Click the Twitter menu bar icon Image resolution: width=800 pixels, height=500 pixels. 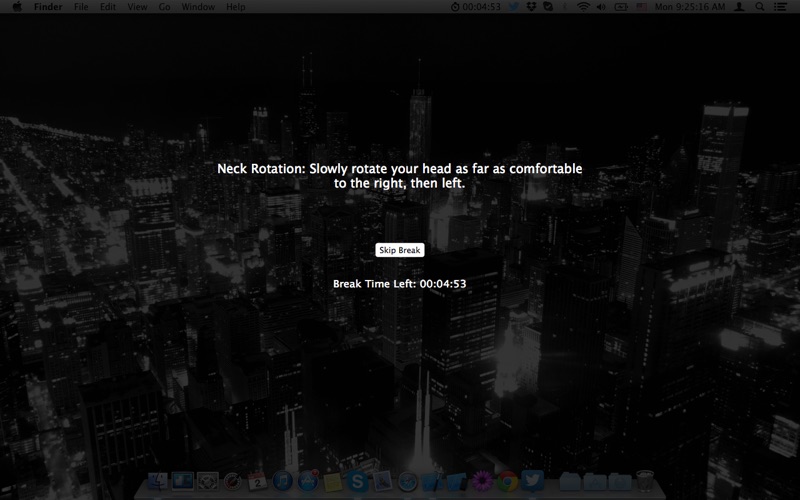point(514,7)
